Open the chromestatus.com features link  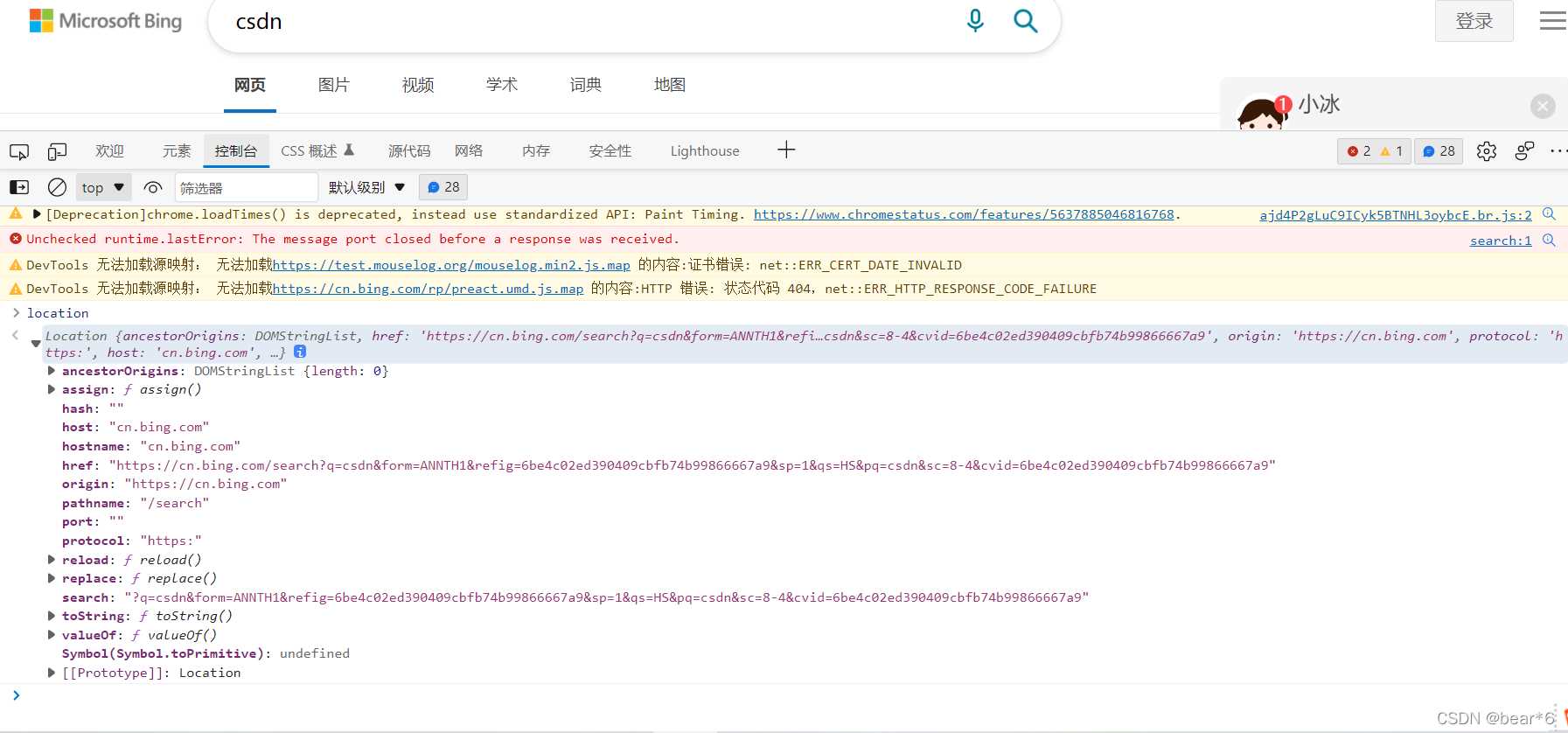point(964,214)
